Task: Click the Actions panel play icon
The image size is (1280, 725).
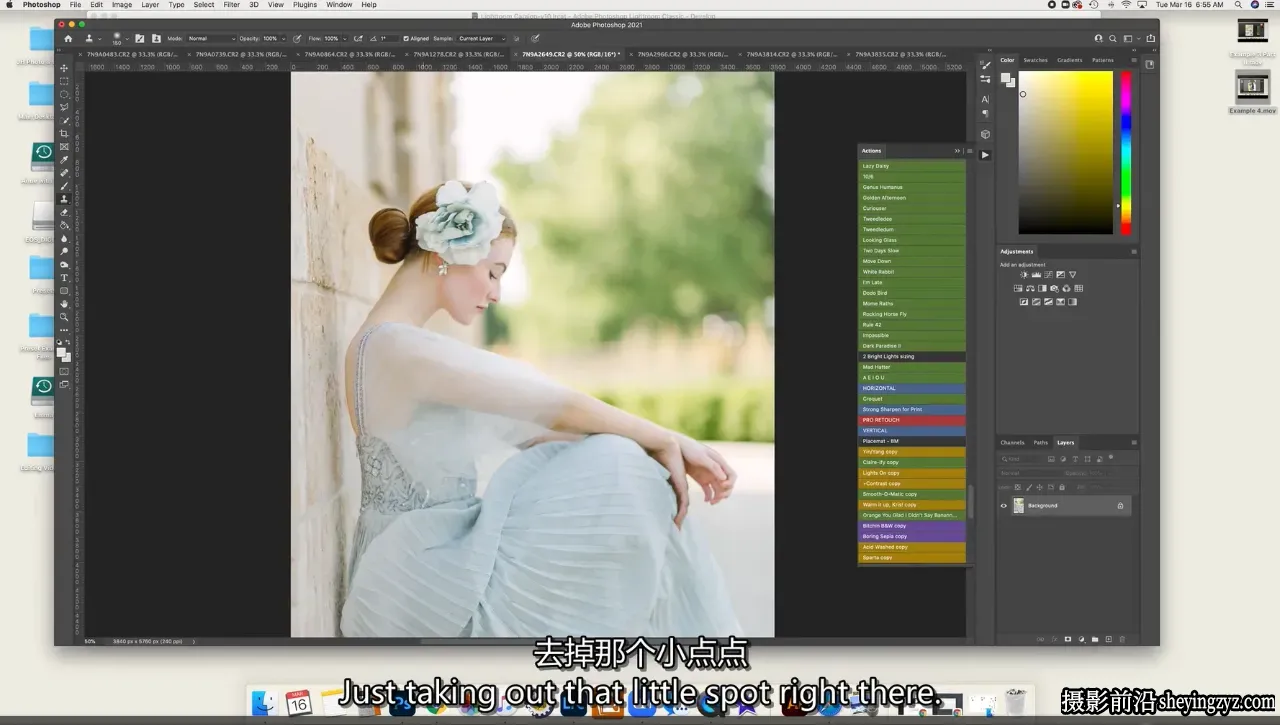Action: pyautogui.click(x=985, y=155)
